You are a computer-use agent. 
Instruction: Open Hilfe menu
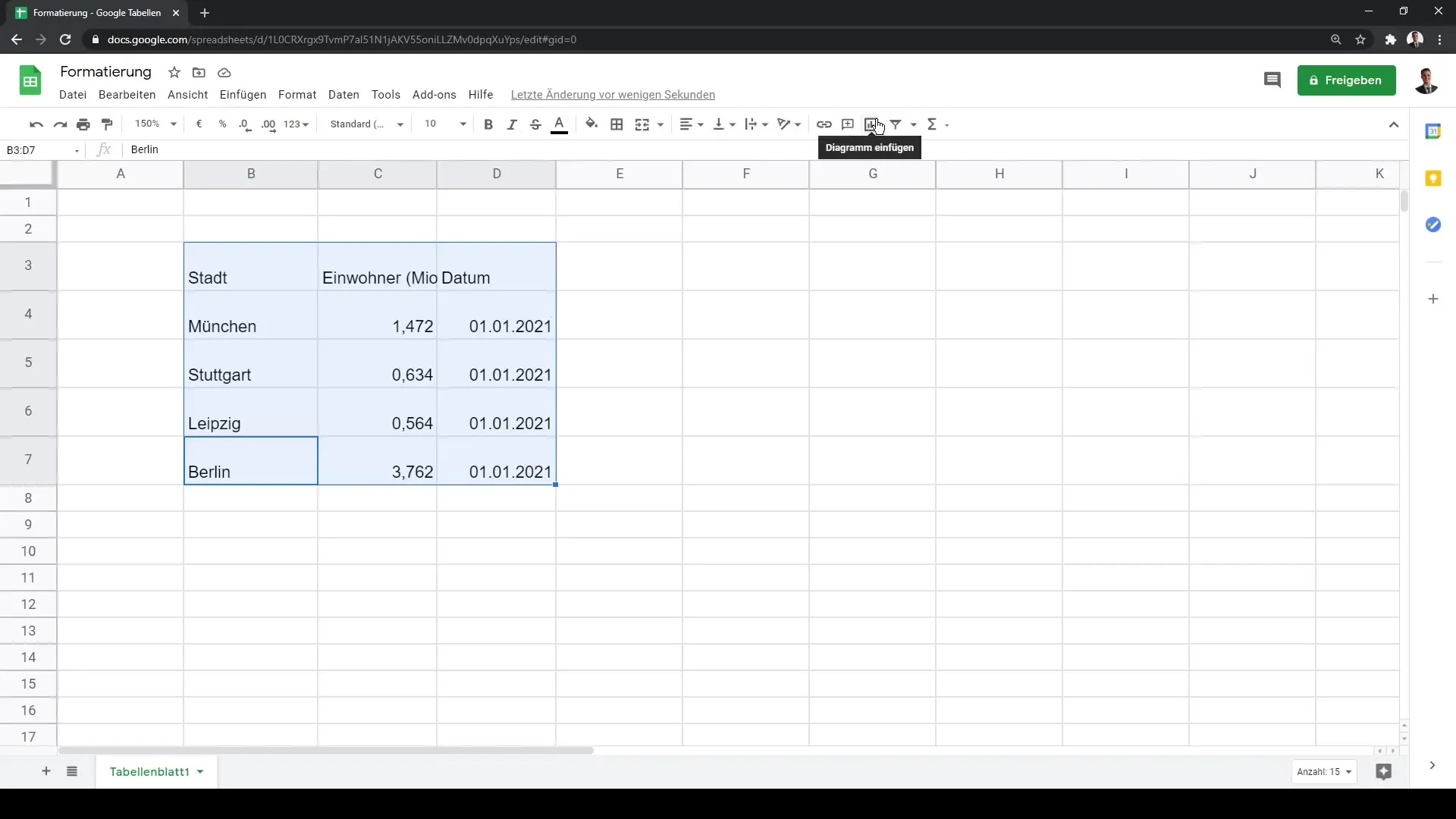[x=481, y=95]
